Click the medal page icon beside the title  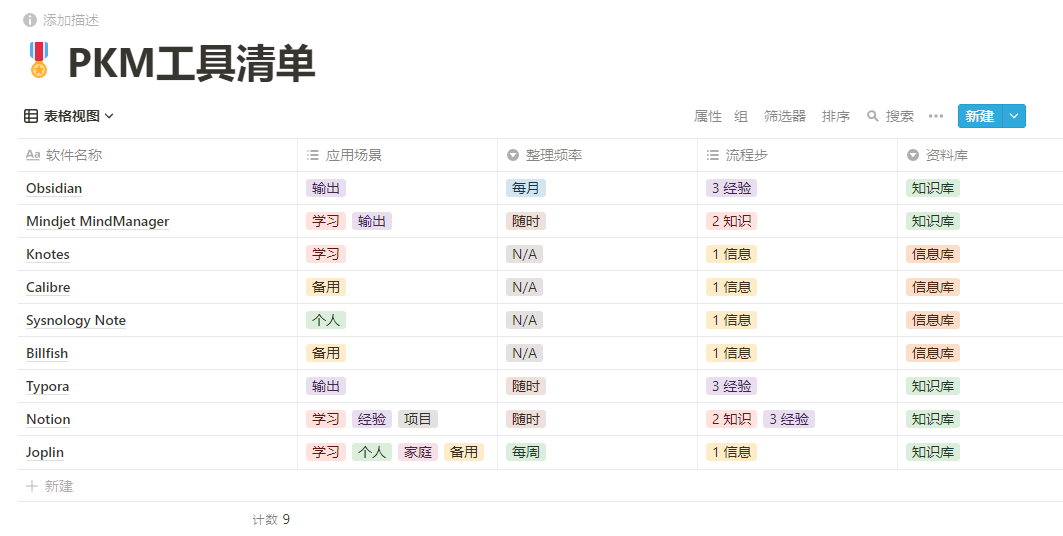(x=39, y=60)
